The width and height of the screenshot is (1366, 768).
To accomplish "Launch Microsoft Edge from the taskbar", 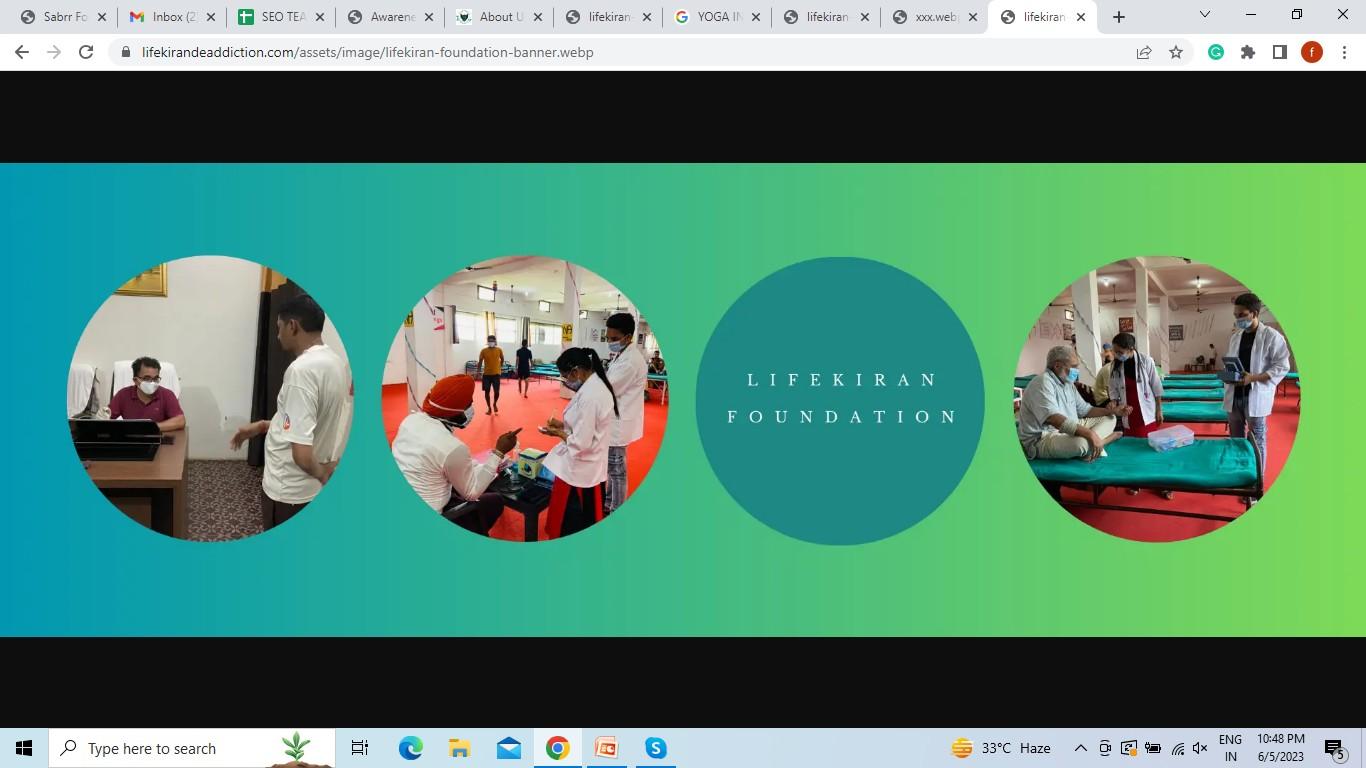I will coord(410,748).
